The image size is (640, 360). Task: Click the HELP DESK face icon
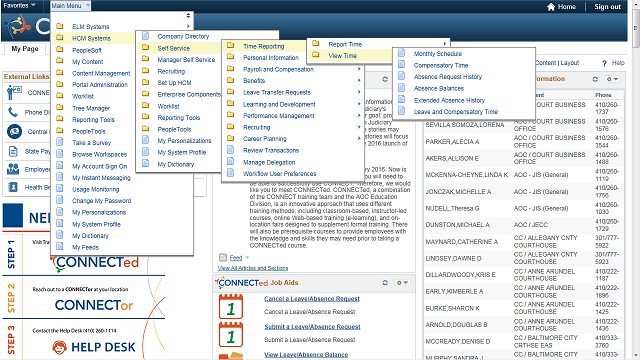60,347
